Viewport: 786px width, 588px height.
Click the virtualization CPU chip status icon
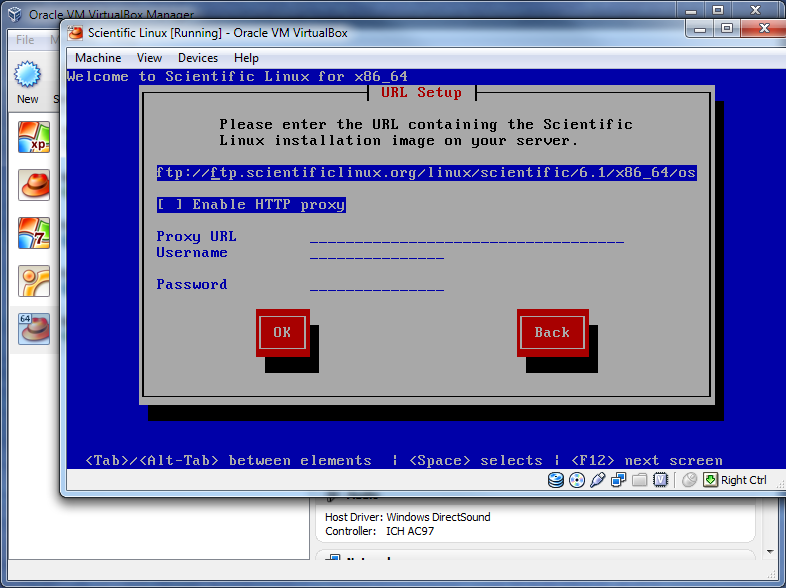[661, 480]
